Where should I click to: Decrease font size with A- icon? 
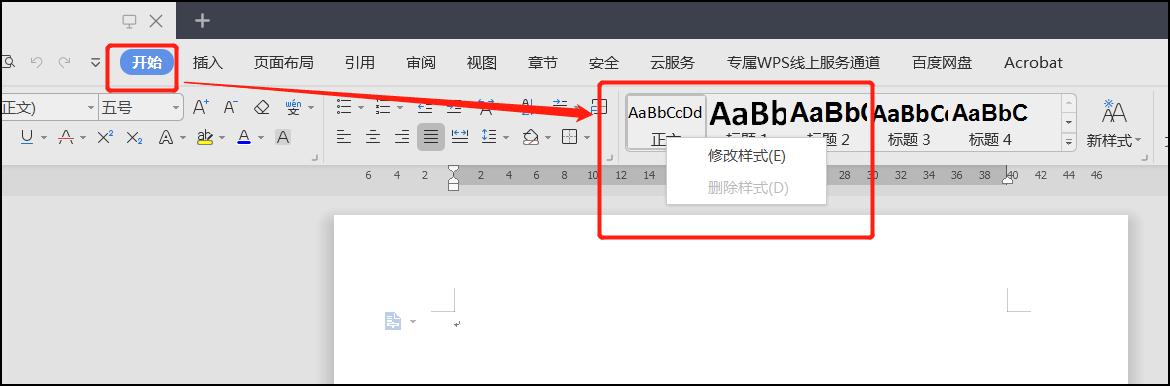tap(231, 108)
